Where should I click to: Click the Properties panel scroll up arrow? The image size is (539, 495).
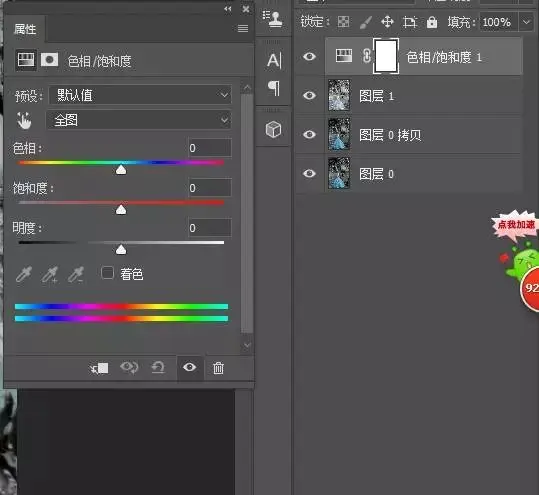tap(247, 88)
